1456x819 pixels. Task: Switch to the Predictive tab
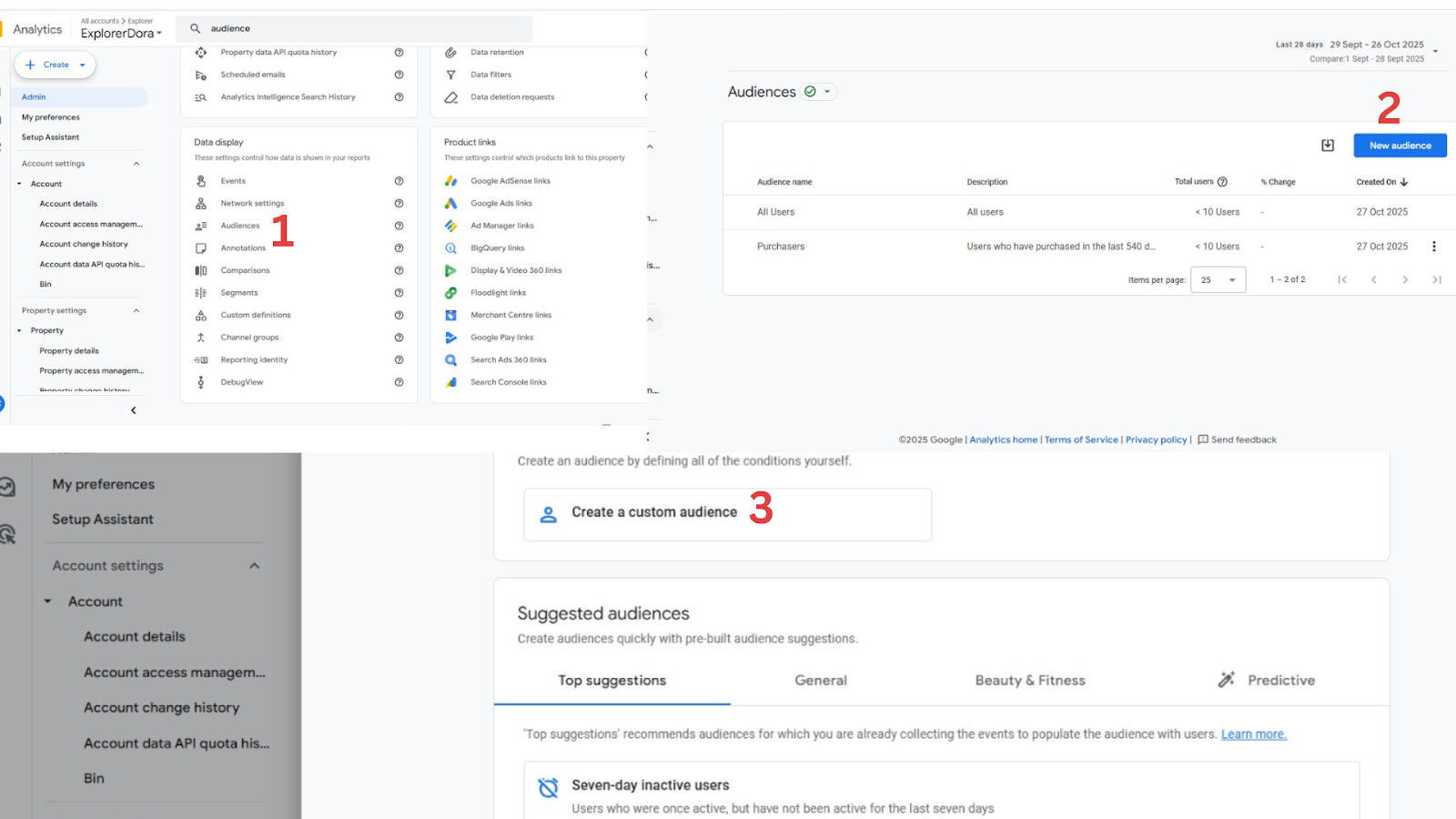(1267, 681)
